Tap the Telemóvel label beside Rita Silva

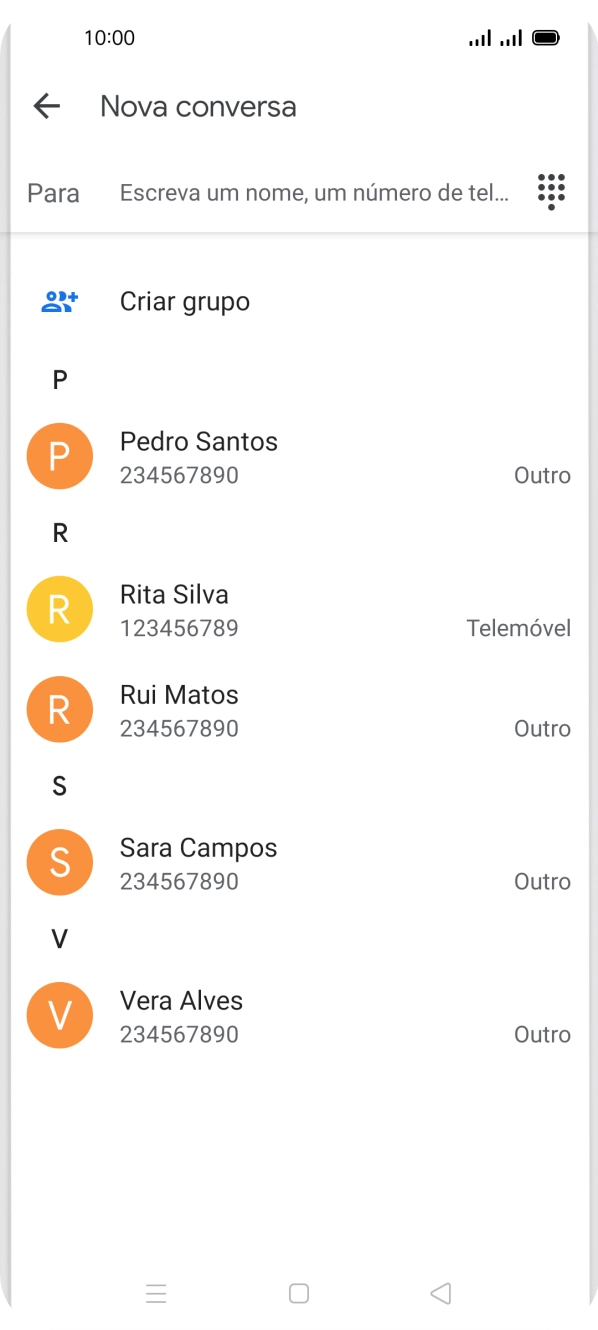519,628
